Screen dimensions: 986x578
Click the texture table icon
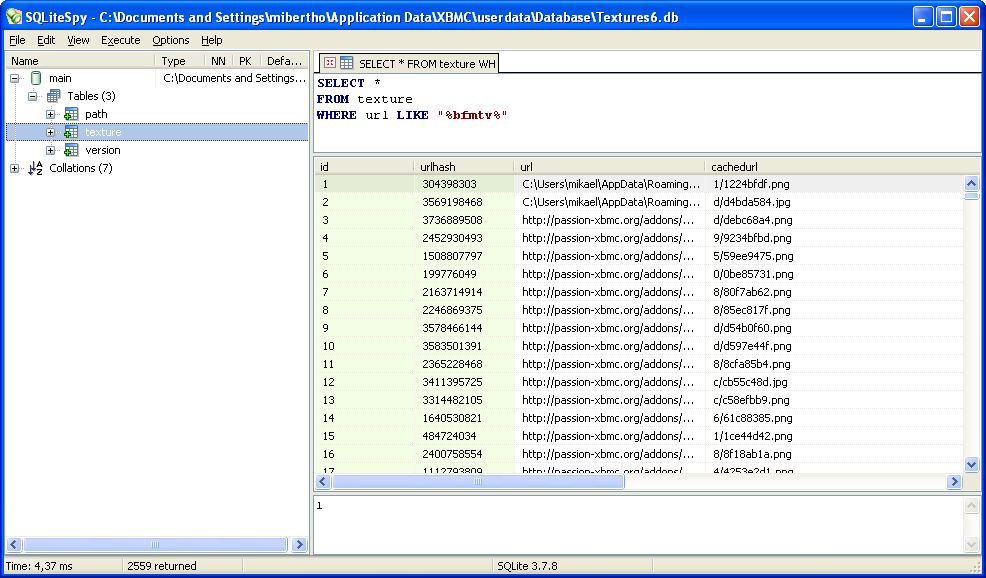(x=71, y=132)
